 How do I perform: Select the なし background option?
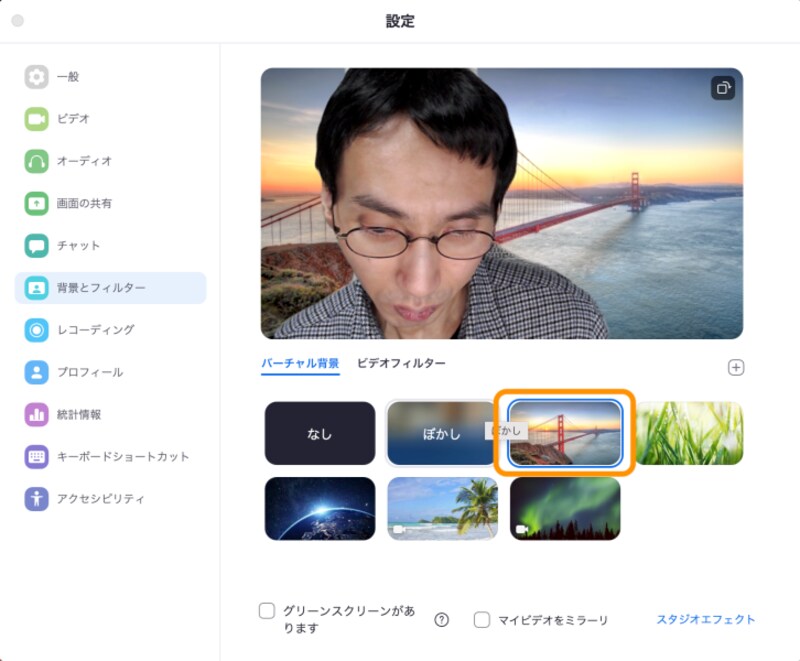tap(318, 432)
